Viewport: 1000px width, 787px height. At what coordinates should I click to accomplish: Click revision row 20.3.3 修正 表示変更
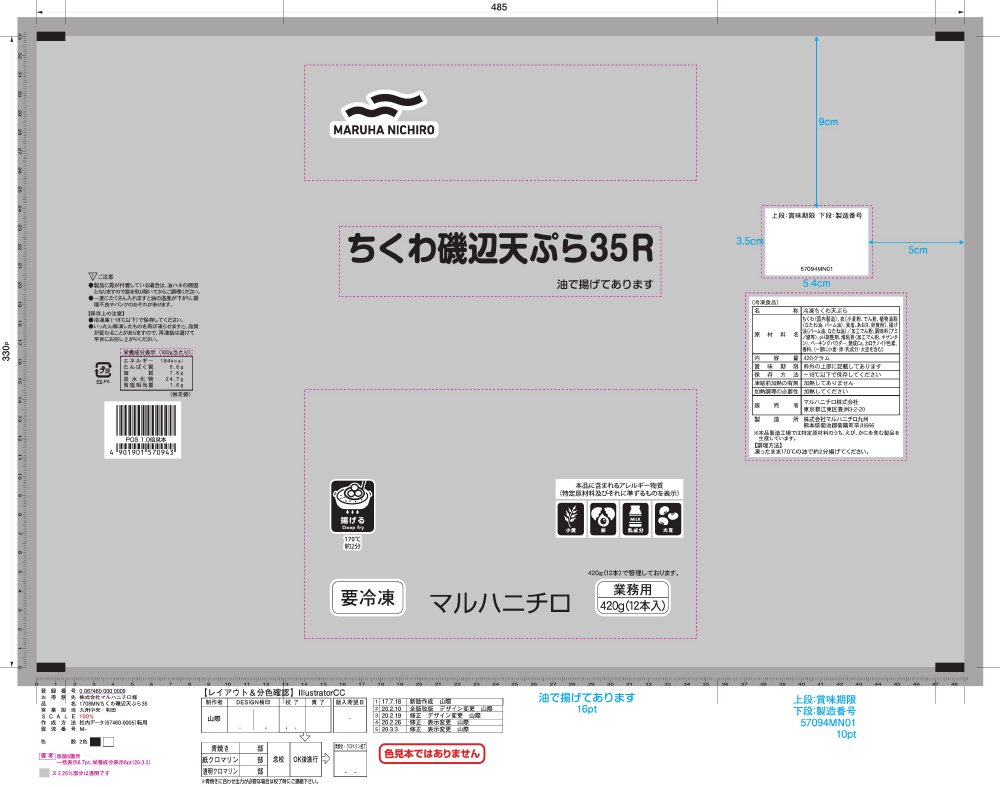(438, 729)
